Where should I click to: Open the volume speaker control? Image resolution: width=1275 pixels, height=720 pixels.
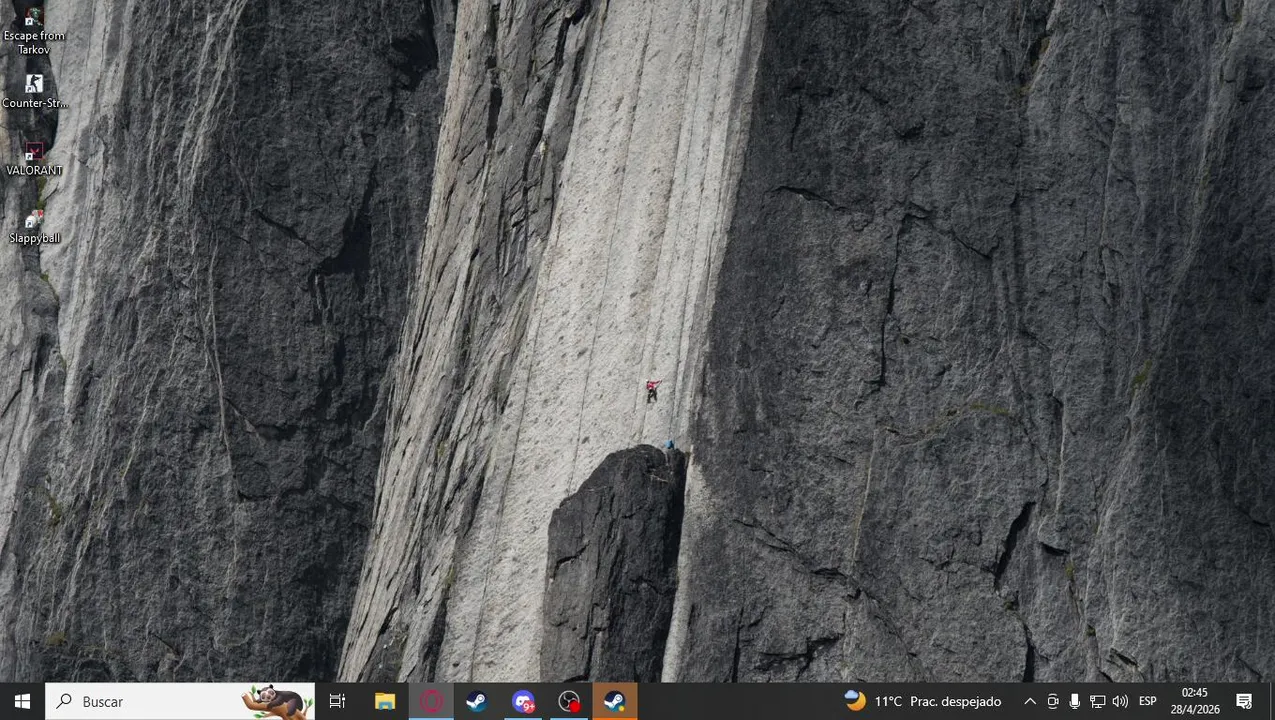tap(1120, 701)
